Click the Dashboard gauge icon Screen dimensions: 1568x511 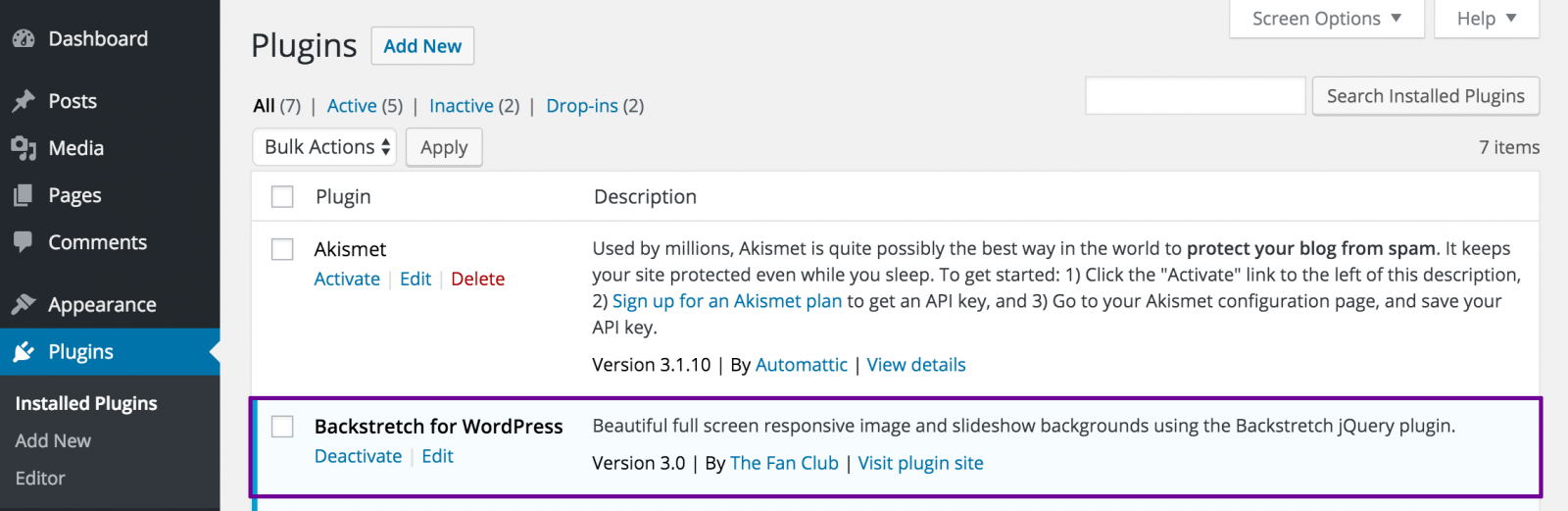pyautogui.click(x=24, y=39)
